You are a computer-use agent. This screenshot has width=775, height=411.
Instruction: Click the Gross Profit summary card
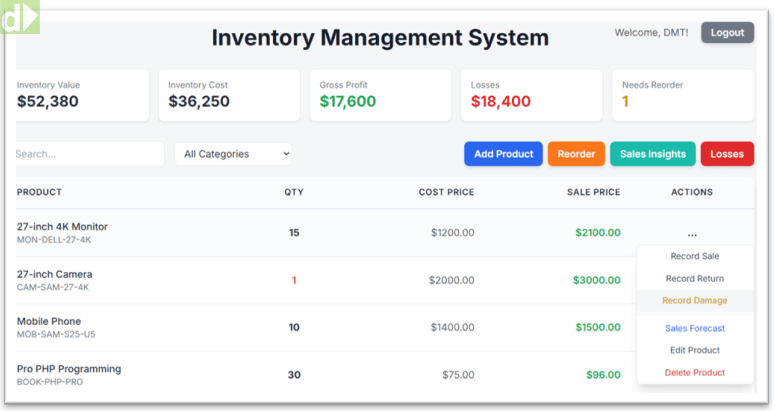pyautogui.click(x=380, y=95)
